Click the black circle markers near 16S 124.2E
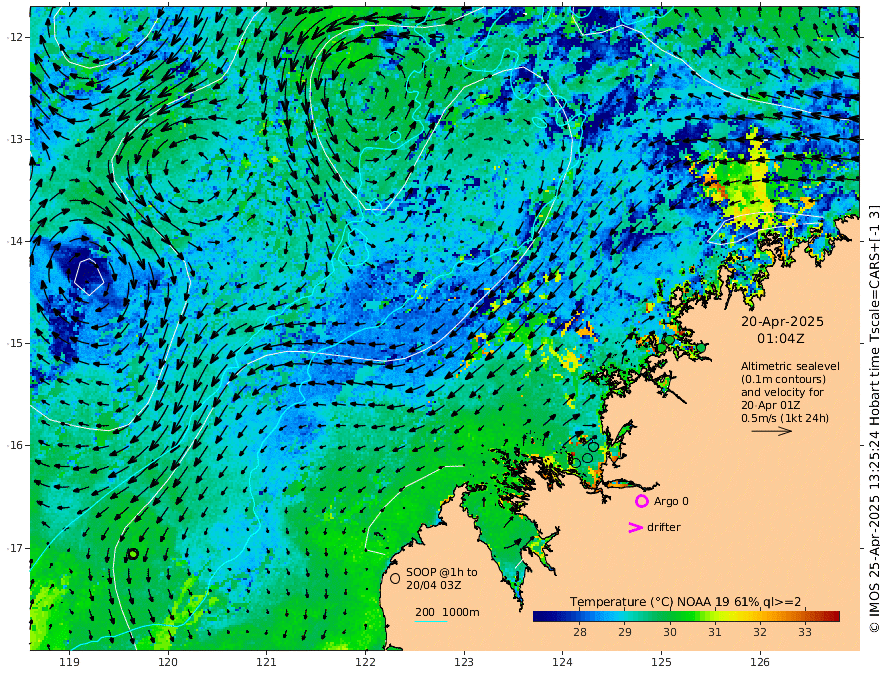The image size is (880, 680). point(585,455)
